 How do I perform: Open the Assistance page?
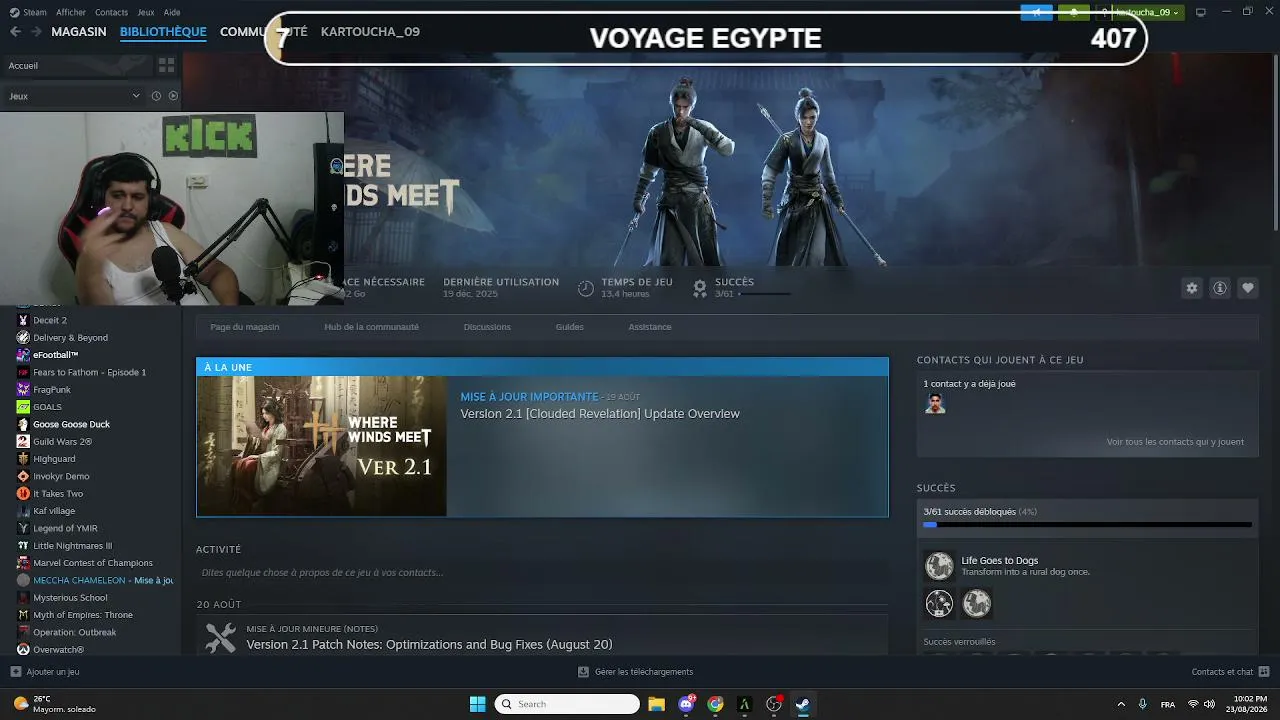pos(650,327)
